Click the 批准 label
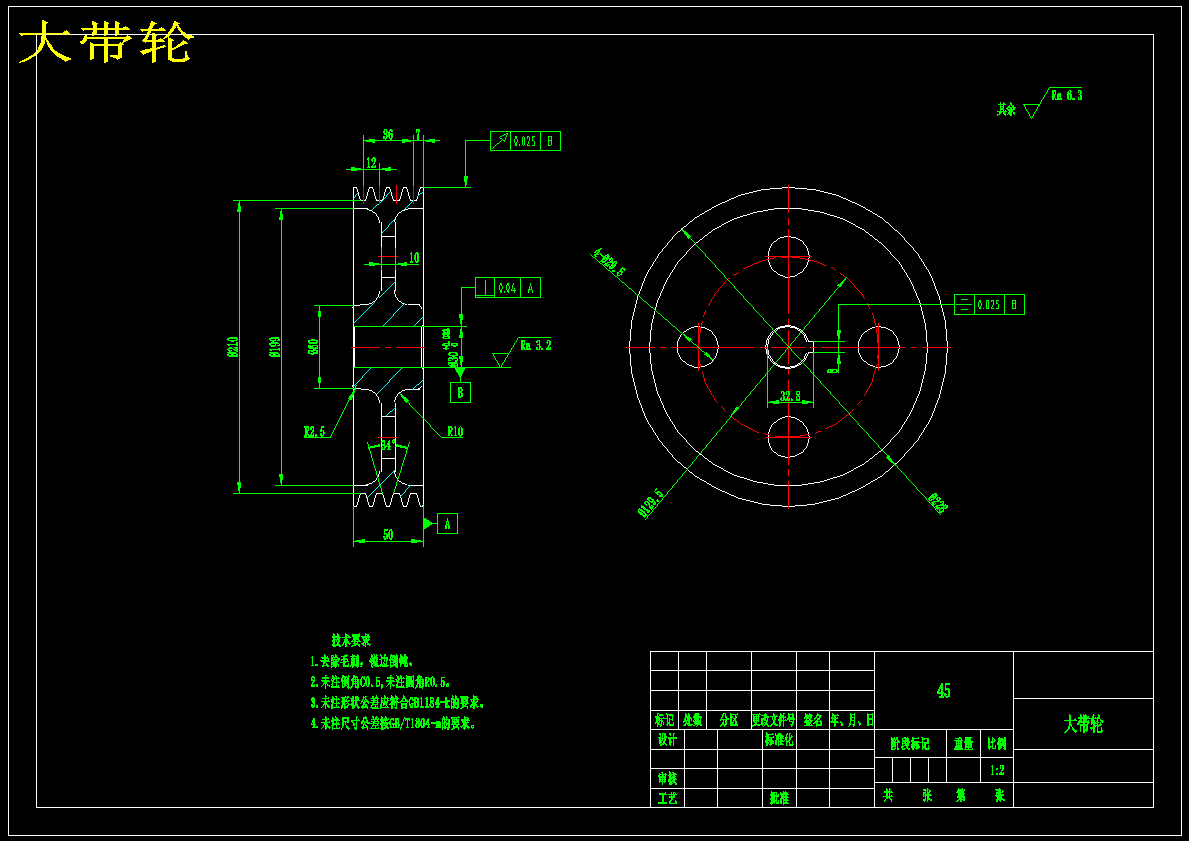The image size is (1189, 841). [x=779, y=798]
